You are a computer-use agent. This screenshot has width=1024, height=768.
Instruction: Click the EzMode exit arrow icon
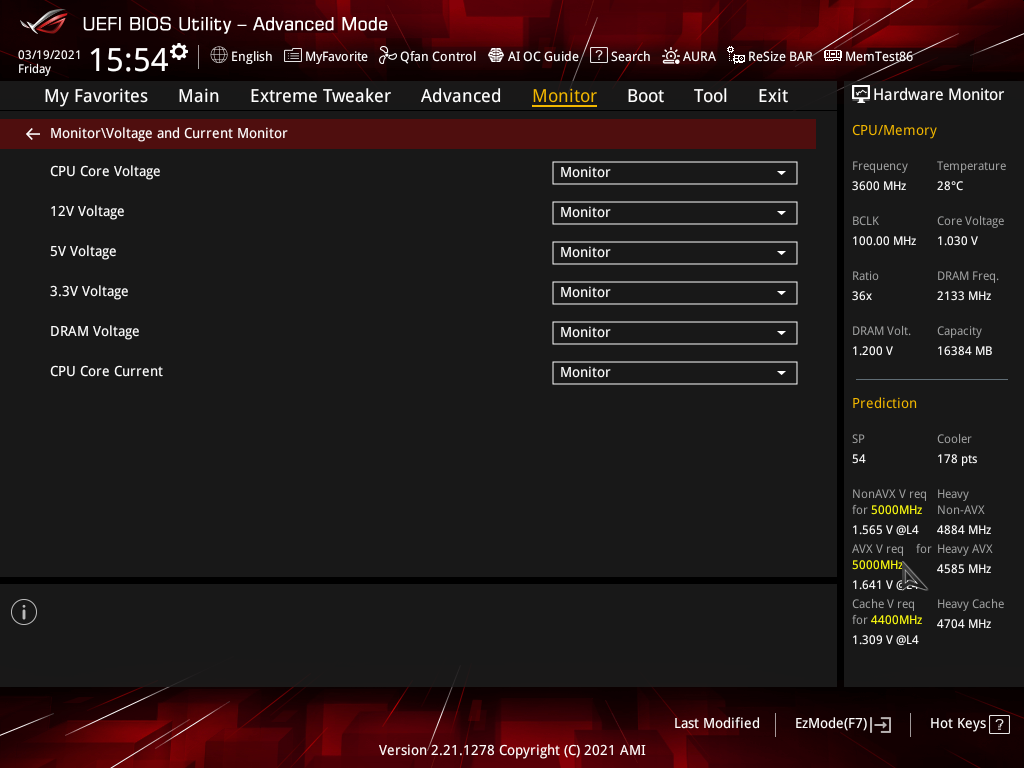click(x=881, y=724)
